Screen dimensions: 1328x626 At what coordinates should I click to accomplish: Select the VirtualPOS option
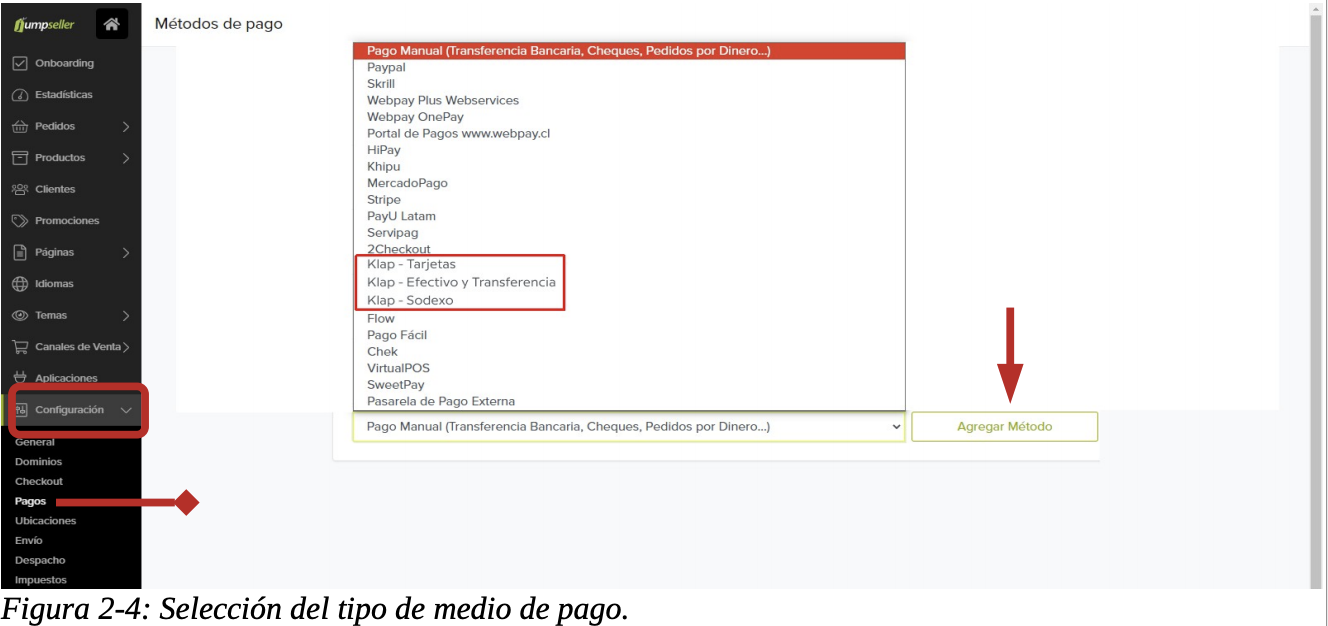(629, 368)
